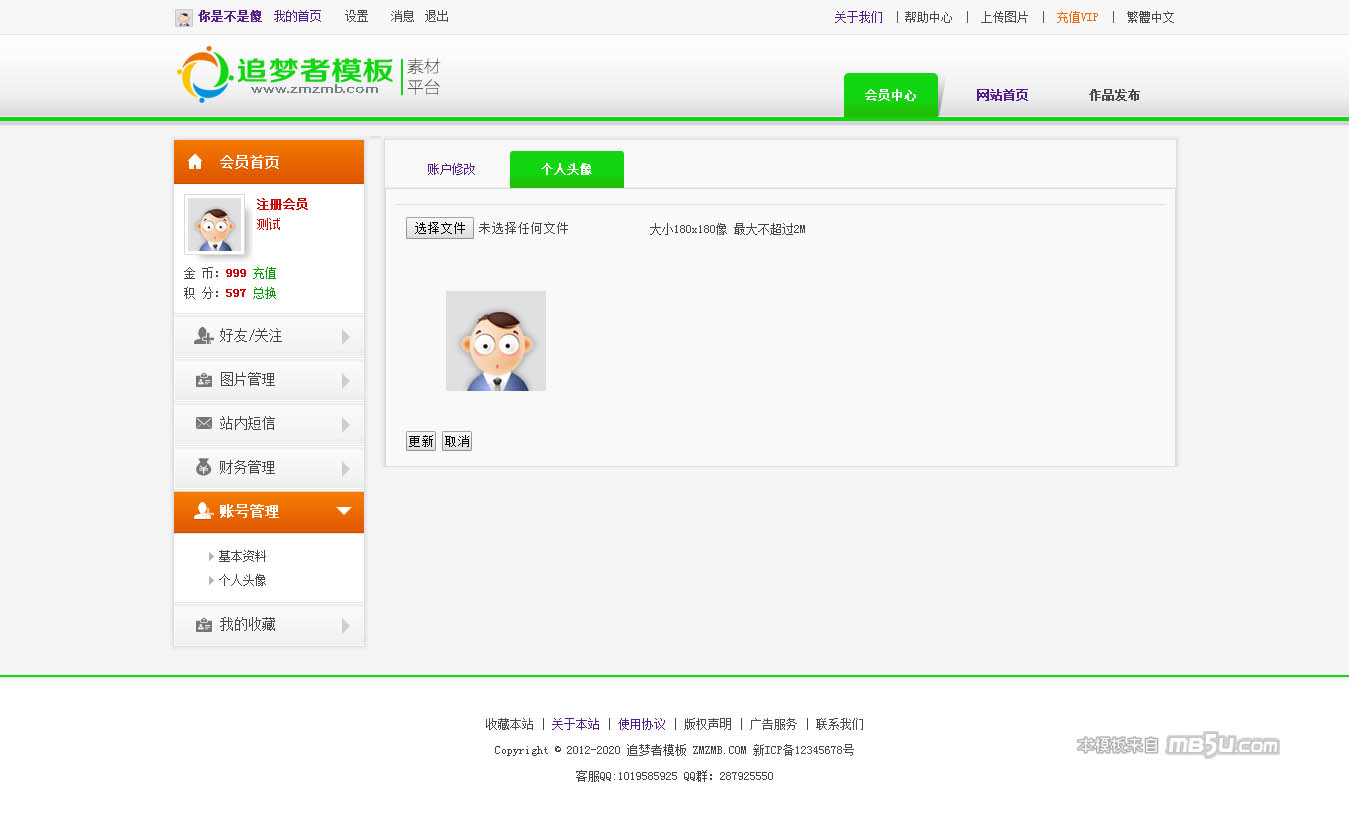Click 选择文件 to choose an avatar file
Viewport: 1349px width, 815px height.
(x=440, y=229)
